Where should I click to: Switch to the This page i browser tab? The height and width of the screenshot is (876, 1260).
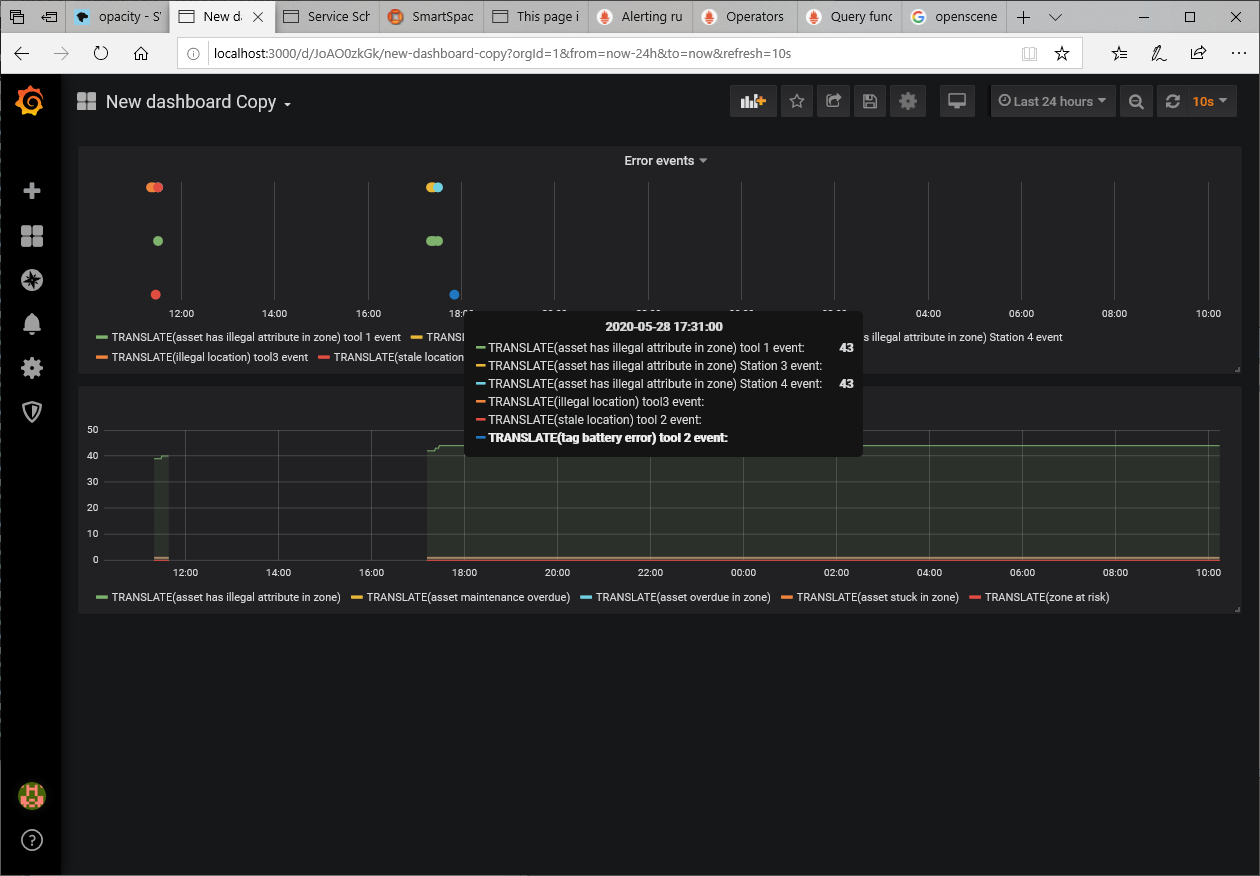535,17
